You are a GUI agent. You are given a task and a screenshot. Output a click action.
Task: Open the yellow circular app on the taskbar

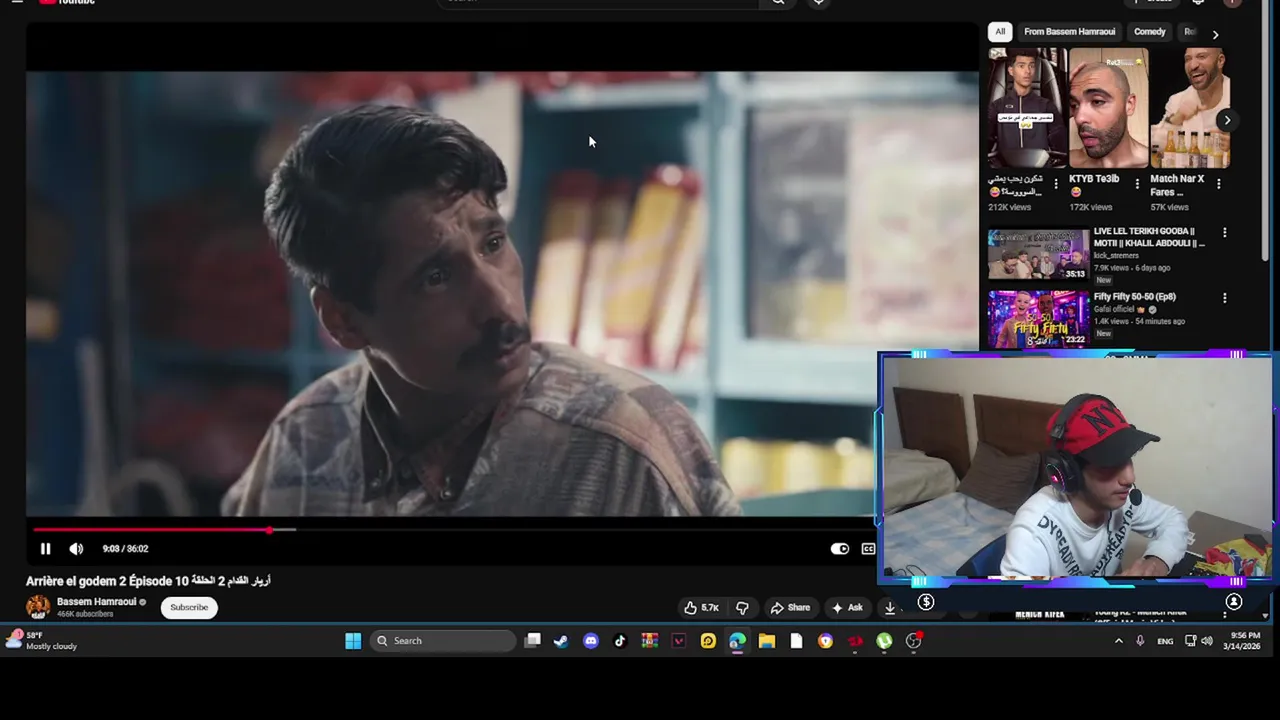(x=708, y=641)
